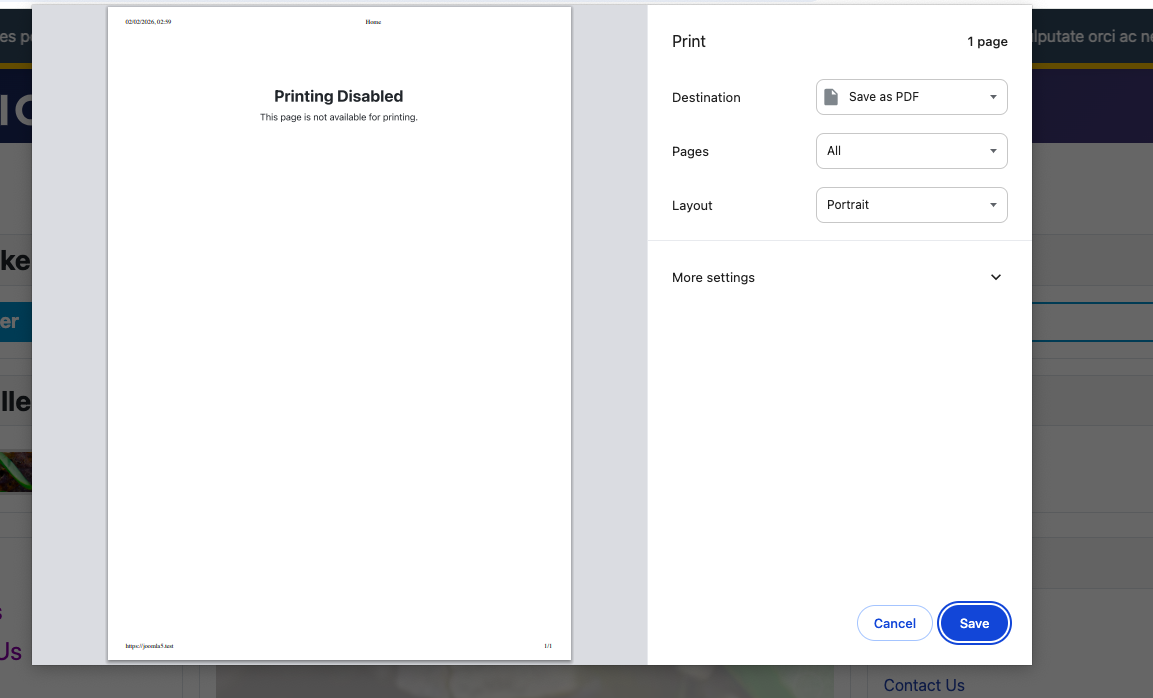This screenshot has width=1153, height=698.
Task: Open the Save as PDF destination selector
Action: (x=910, y=97)
